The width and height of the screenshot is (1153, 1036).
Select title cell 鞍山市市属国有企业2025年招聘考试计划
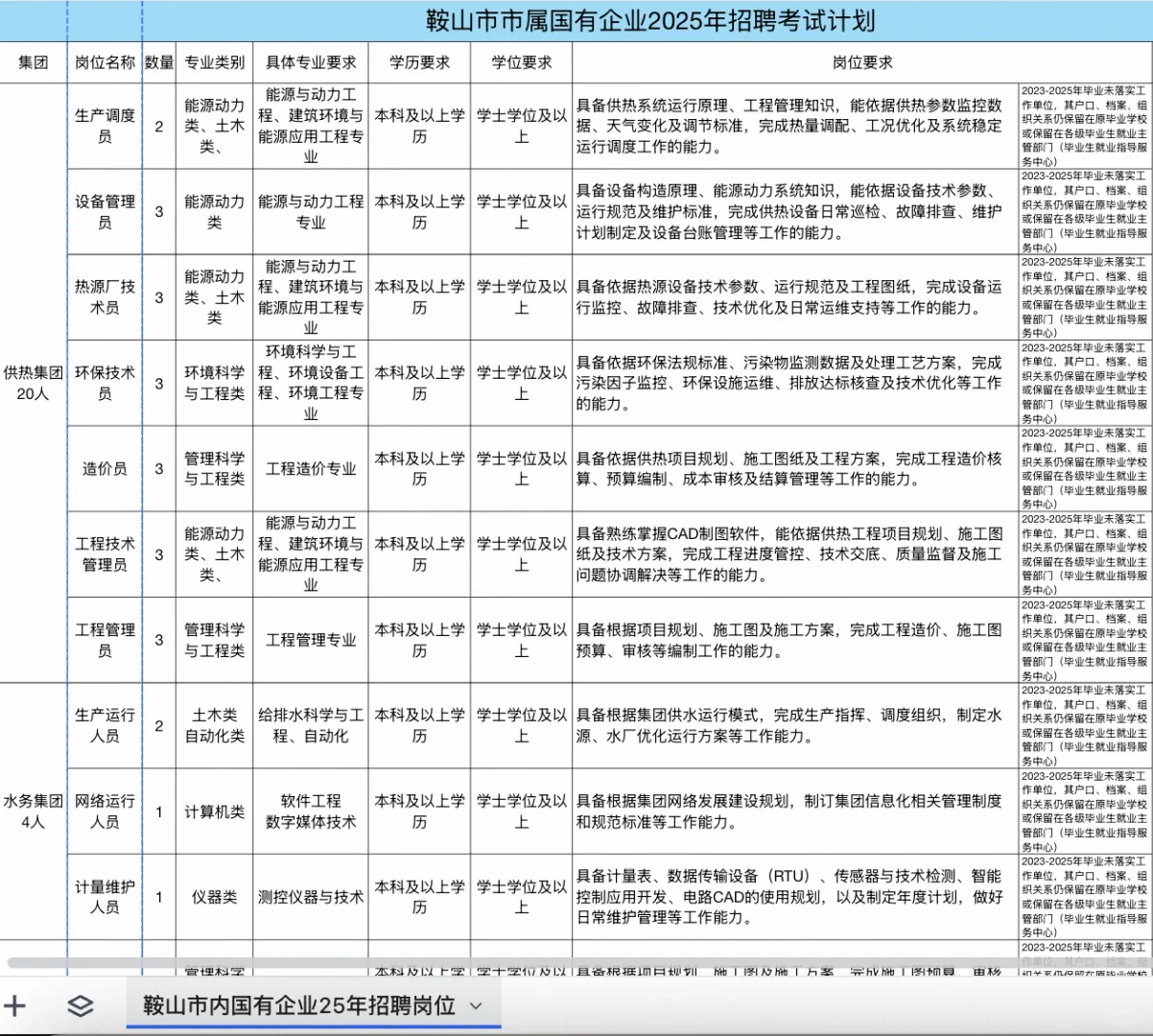tap(650, 20)
